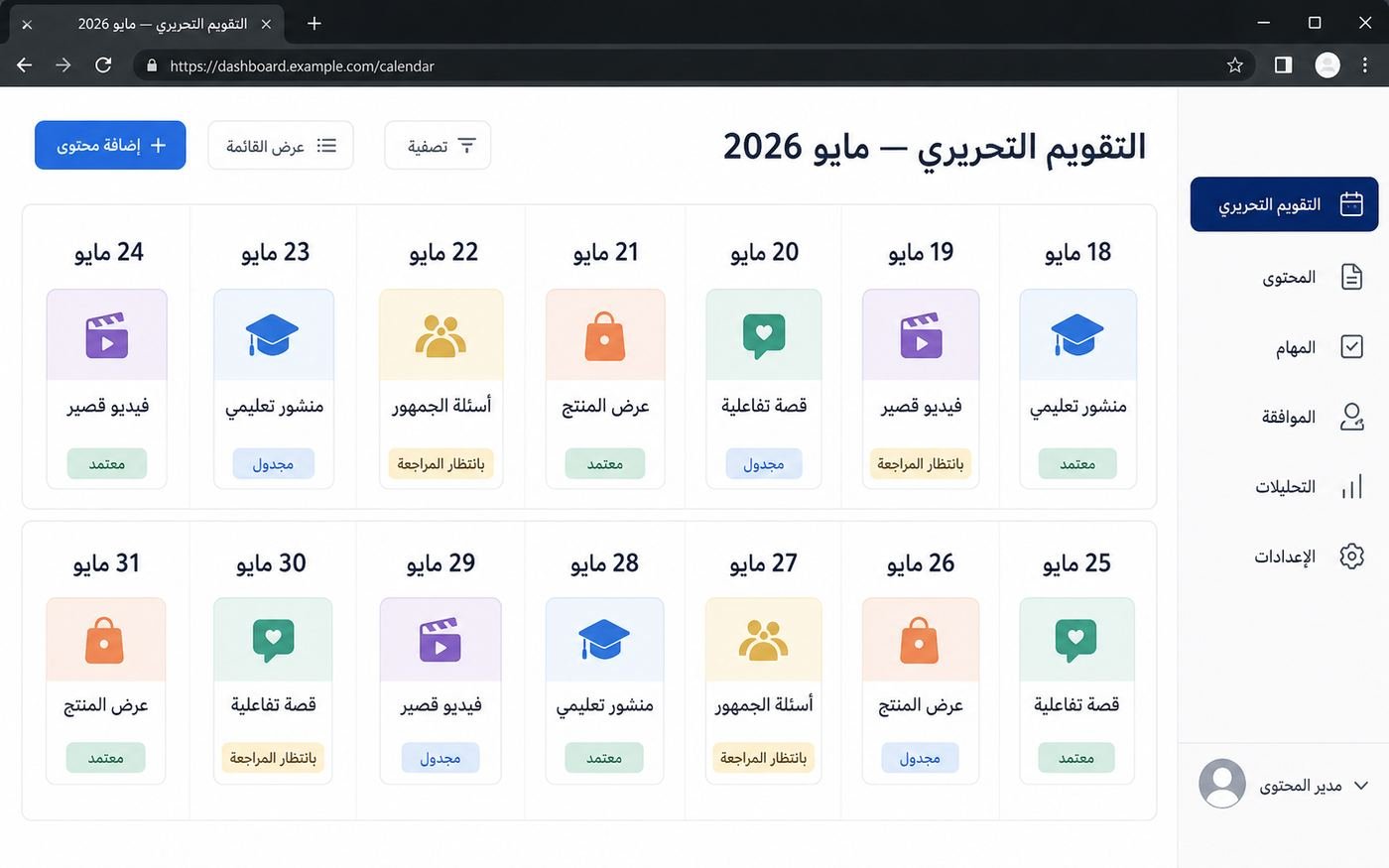The height and width of the screenshot is (868, 1389).
Task: Open the browser side panel icon
Action: click(x=1283, y=65)
